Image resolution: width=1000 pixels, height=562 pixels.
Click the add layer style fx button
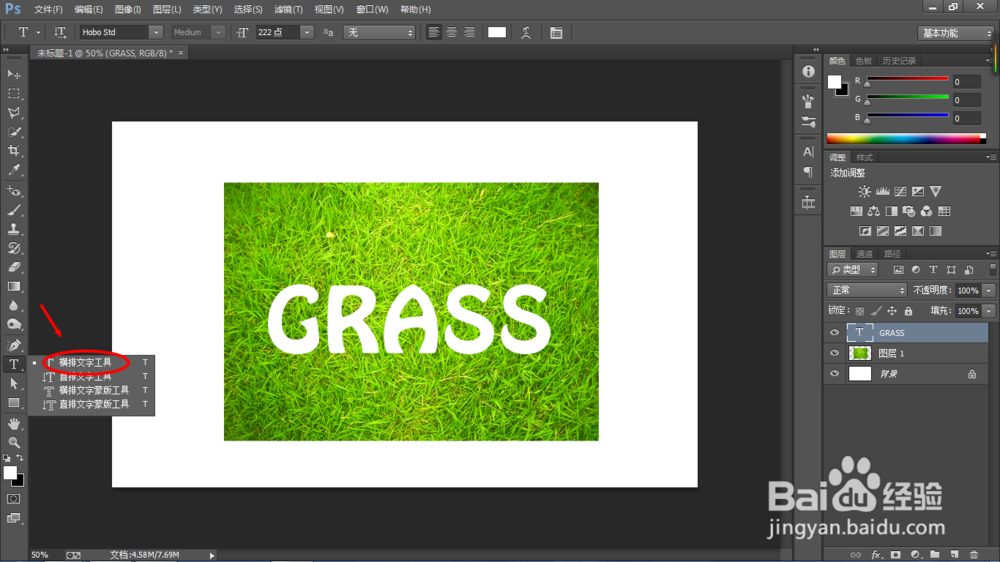pos(876,554)
